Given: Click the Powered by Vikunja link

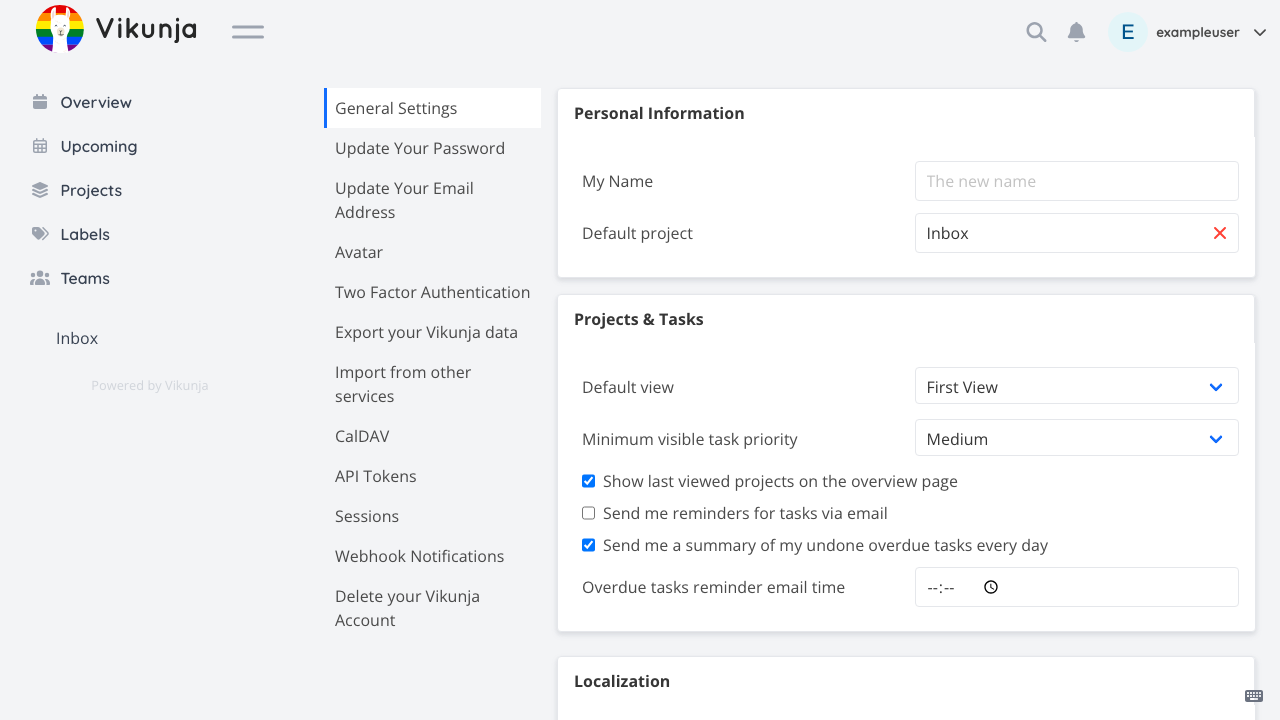Looking at the screenshot, I should pos(150,385).
